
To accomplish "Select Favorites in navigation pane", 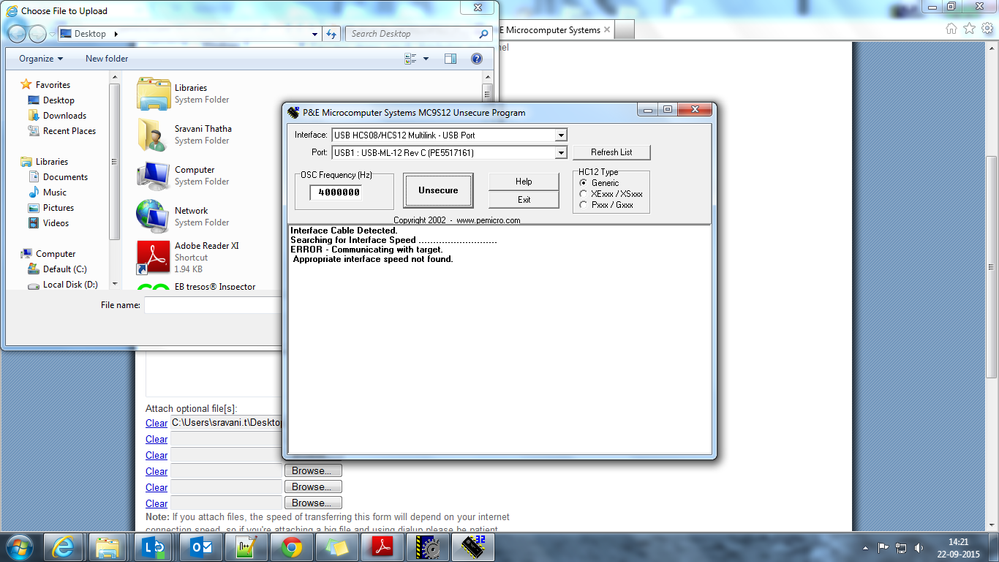I will pos(52,85).
